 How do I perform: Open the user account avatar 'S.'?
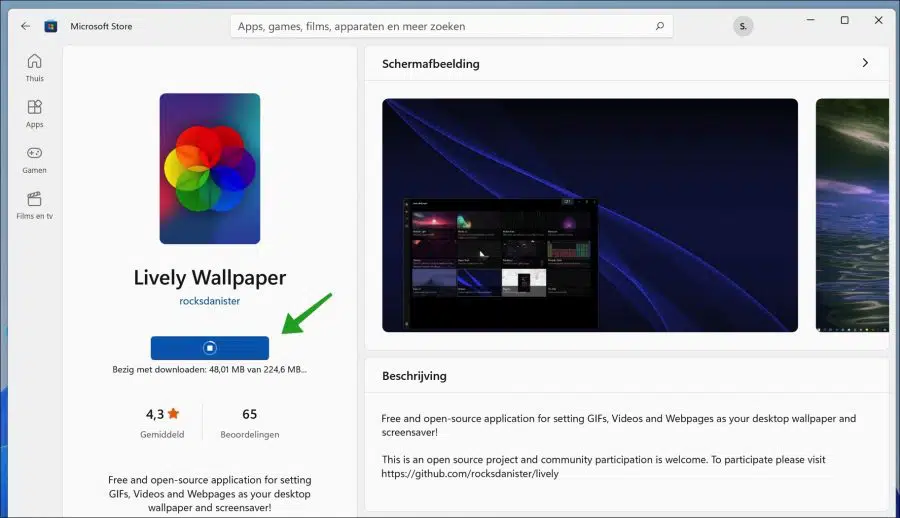(x=743, y=26)
